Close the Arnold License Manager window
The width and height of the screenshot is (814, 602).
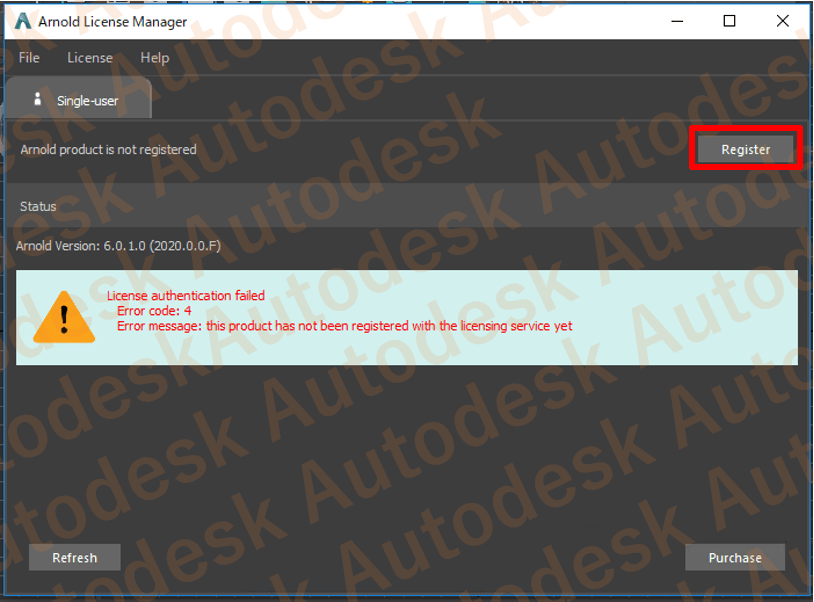782,21
